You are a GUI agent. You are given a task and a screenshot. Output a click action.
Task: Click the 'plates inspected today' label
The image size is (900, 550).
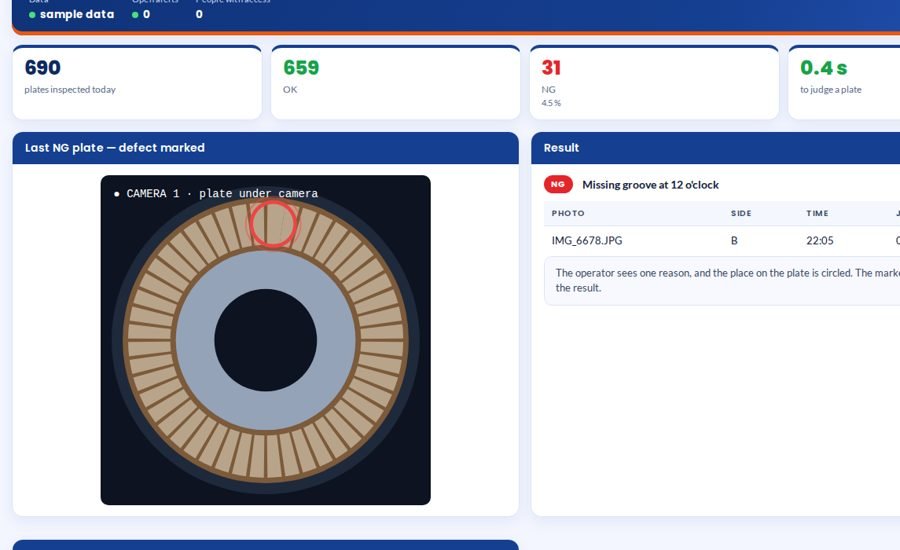pos(70,90)
